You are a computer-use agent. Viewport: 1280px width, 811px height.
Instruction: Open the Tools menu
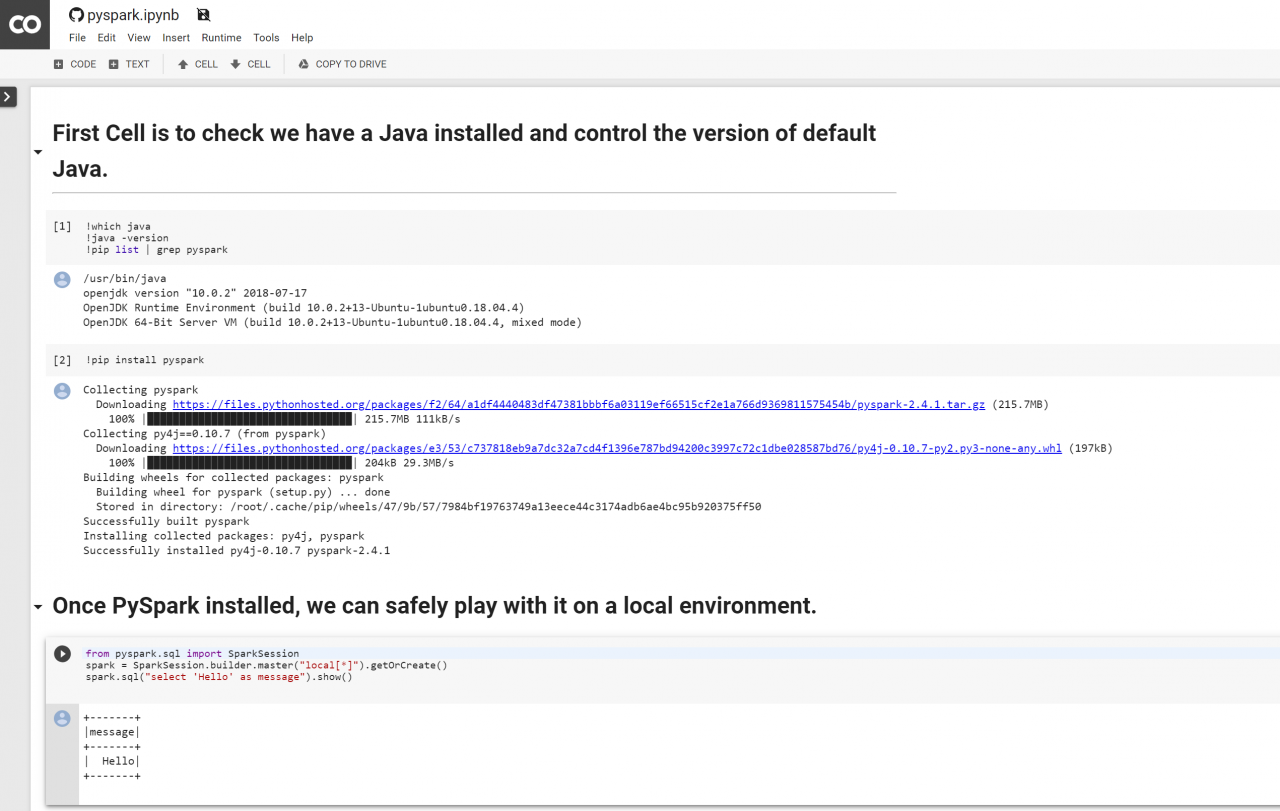(266, 38)
